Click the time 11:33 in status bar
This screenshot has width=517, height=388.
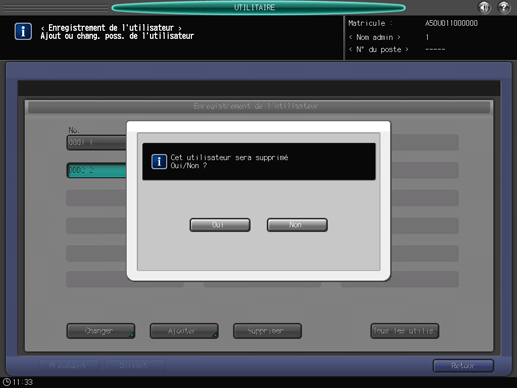click(x=23, y=382)
